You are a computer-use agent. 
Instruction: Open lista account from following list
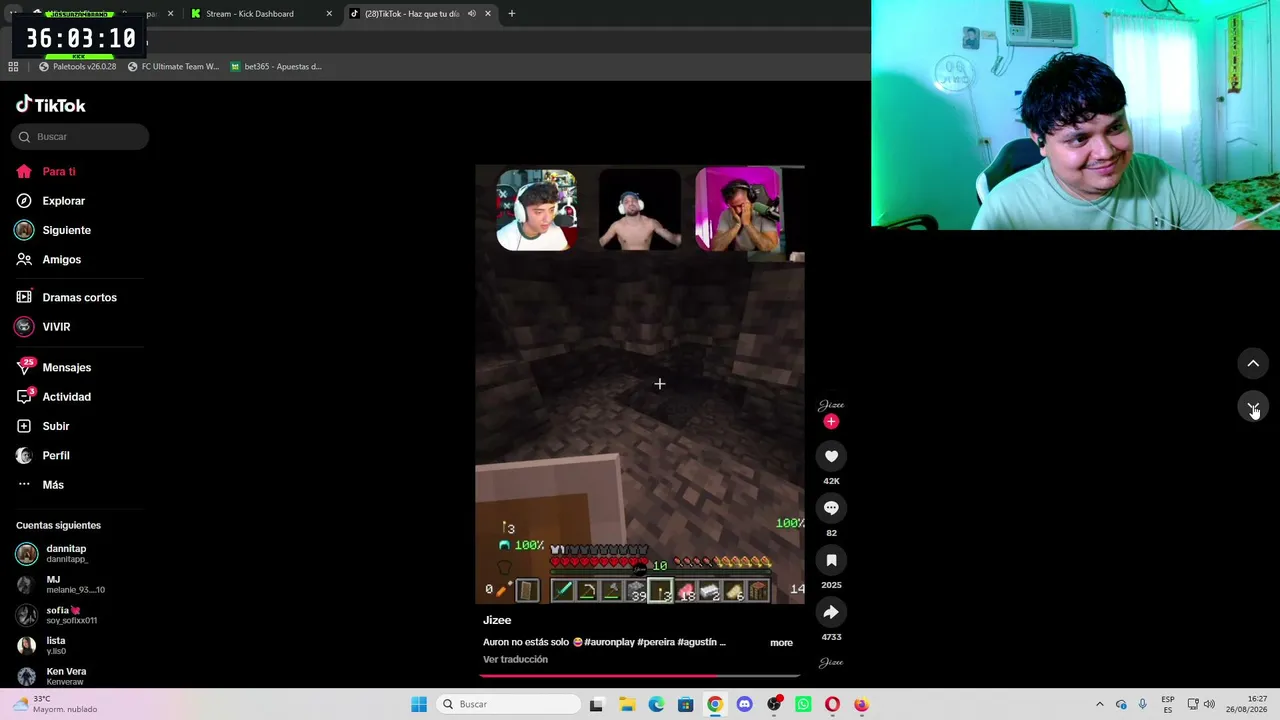coord(41,646)
